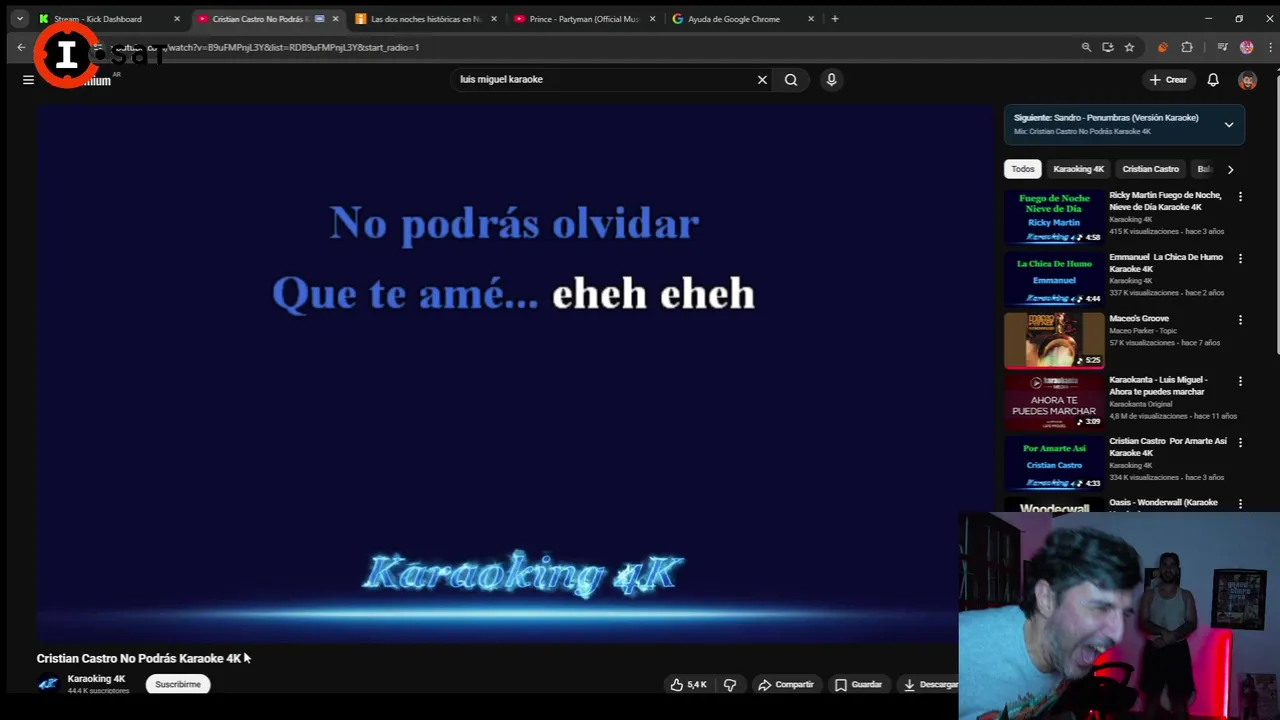Open Cristian Castro Por Amarte Así title
Screen dimensions: 1280x720
(1167, 447)
